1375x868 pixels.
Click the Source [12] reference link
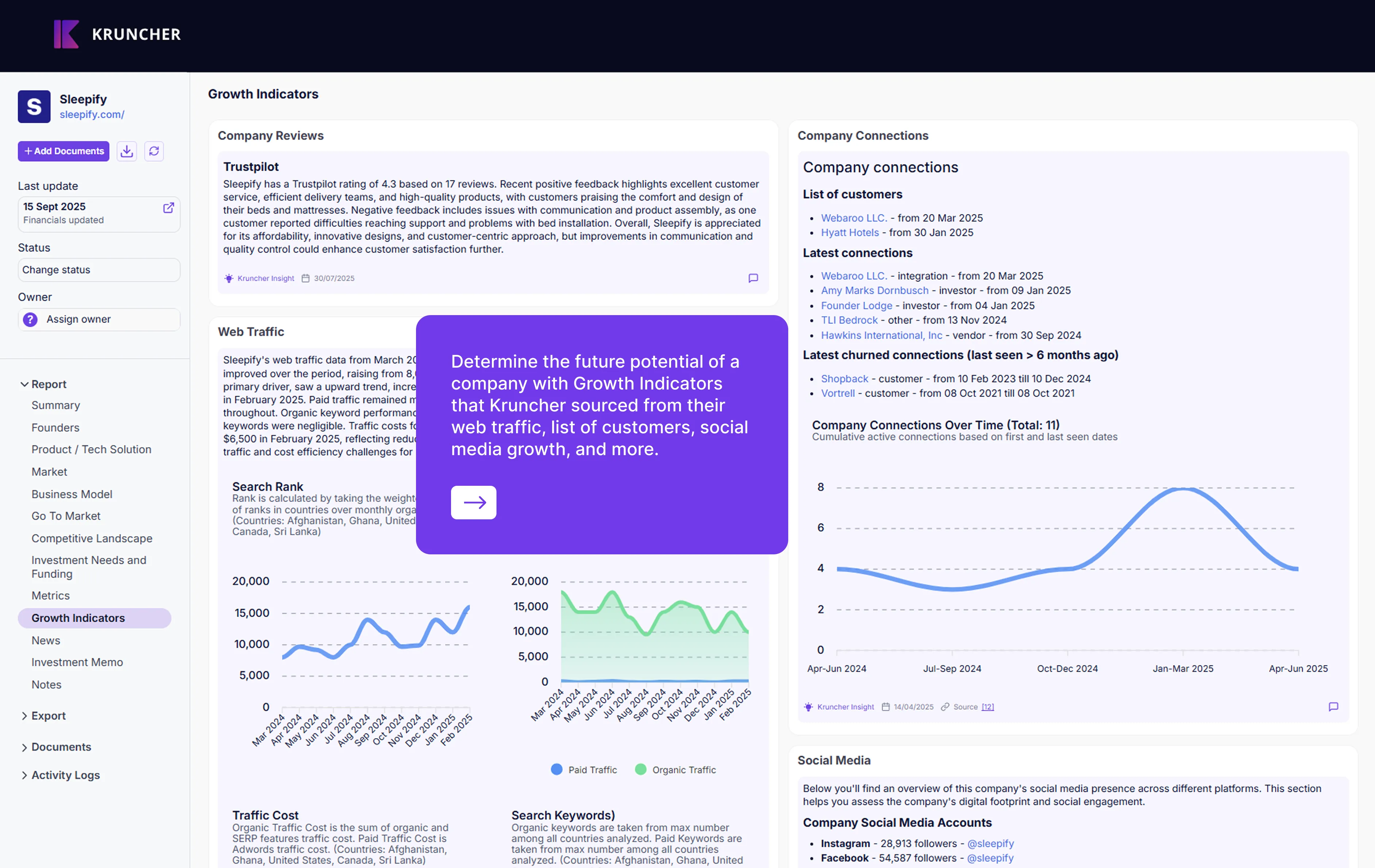pyautogui.click(x=987, y=706)
